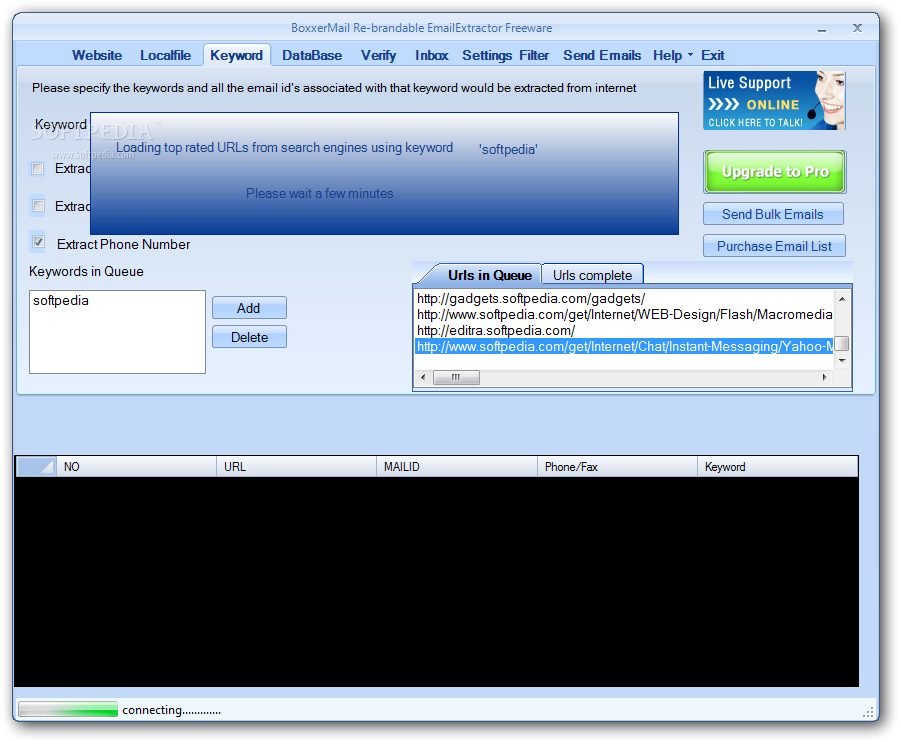The width and height of the screenshot is (900, 742).
Task: Select the editra.softpedia.com URL row
Action: pyautogui.click(x=624, y=331)
